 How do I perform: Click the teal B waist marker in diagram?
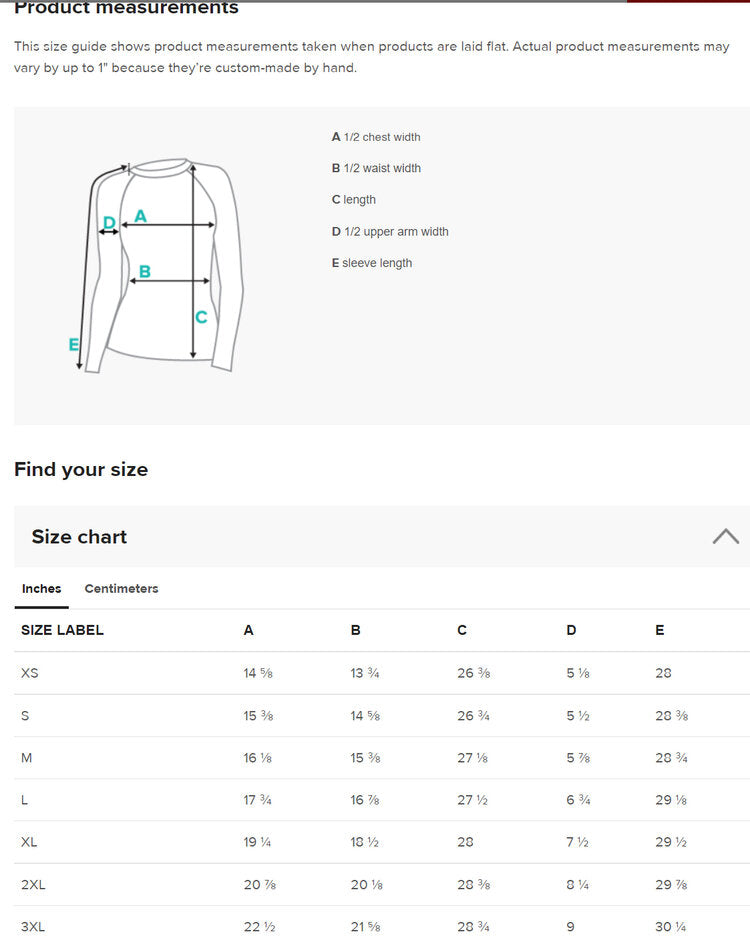click(x=145, y=271)
